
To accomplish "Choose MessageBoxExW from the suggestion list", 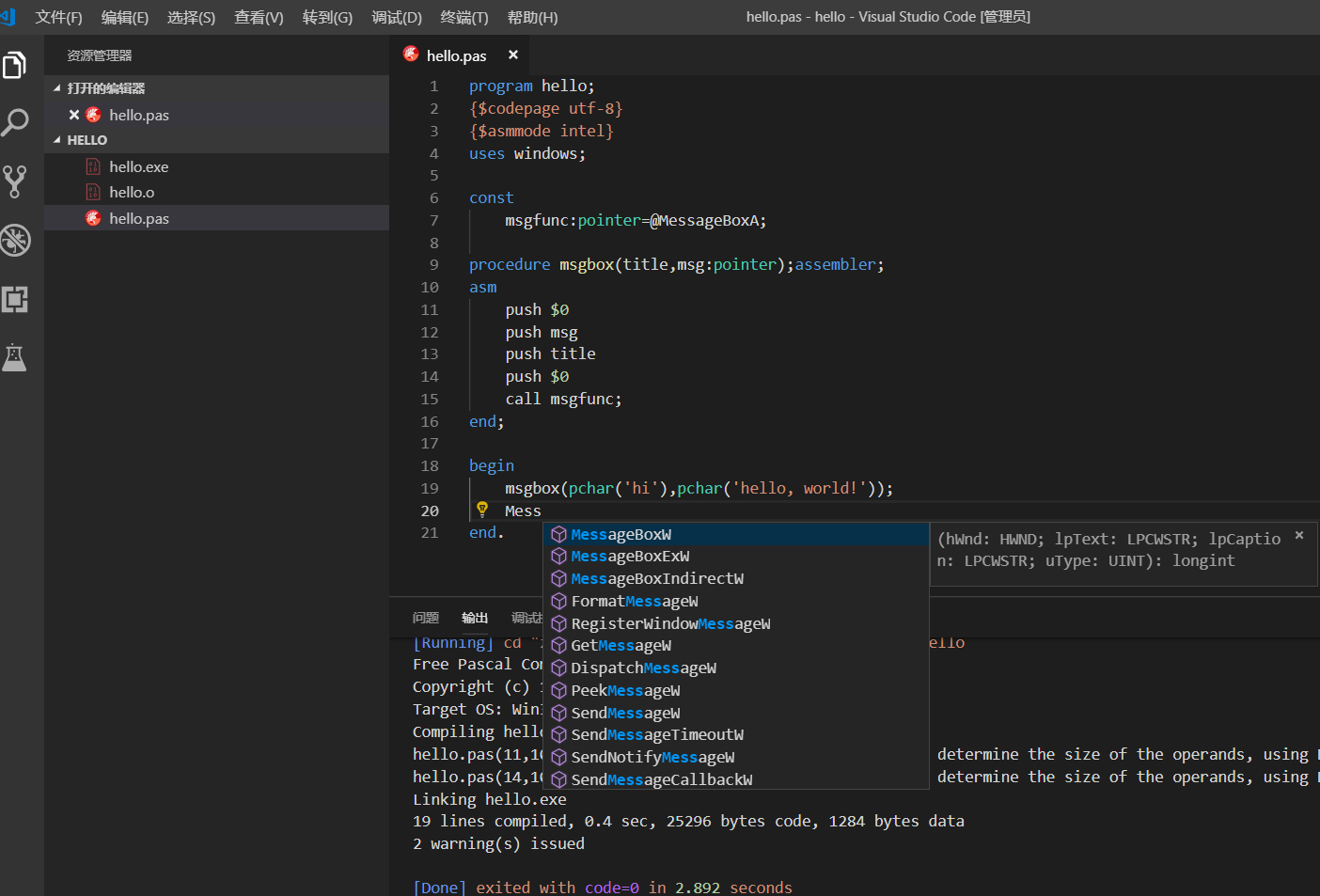I will click(x=630, y=557).
